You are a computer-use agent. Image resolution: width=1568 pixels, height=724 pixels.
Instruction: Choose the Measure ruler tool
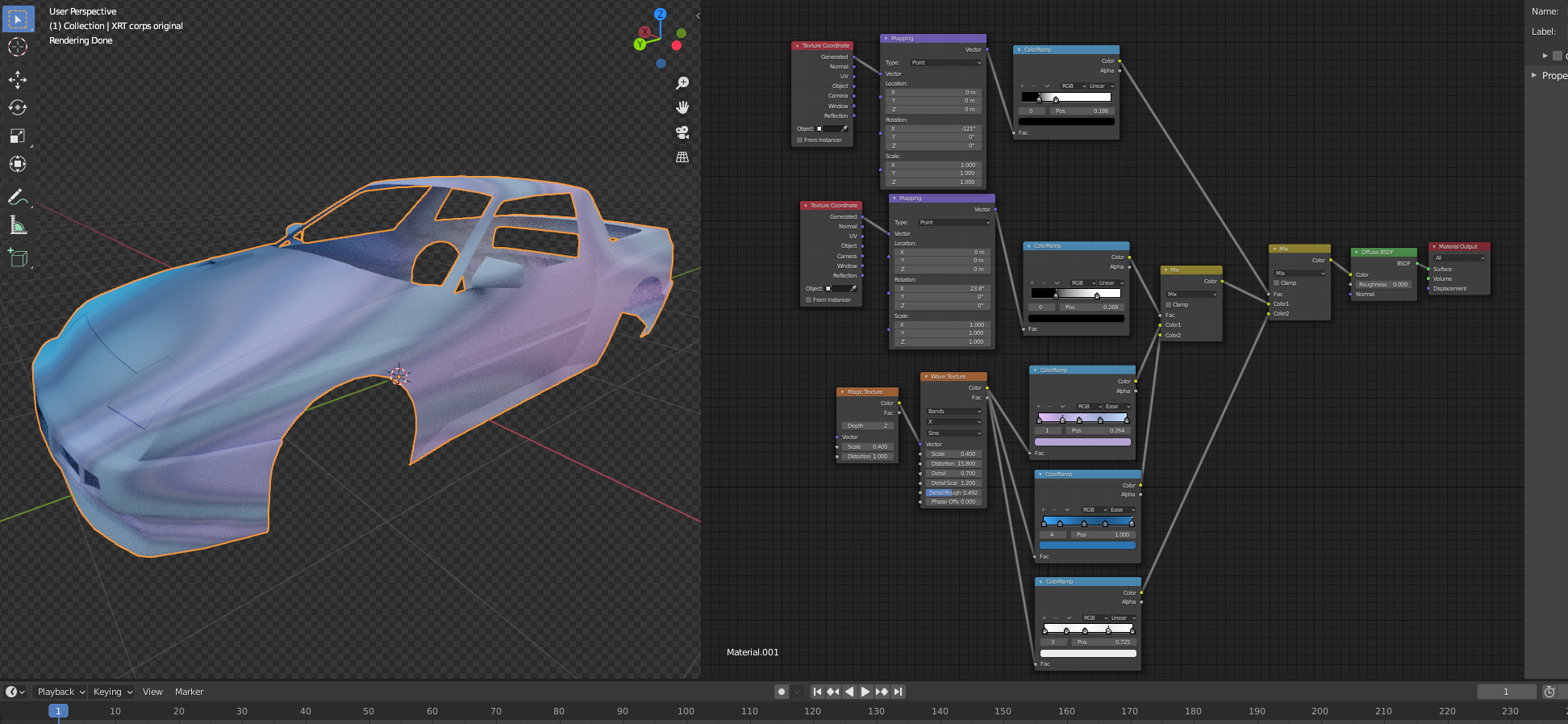[18, 225]
